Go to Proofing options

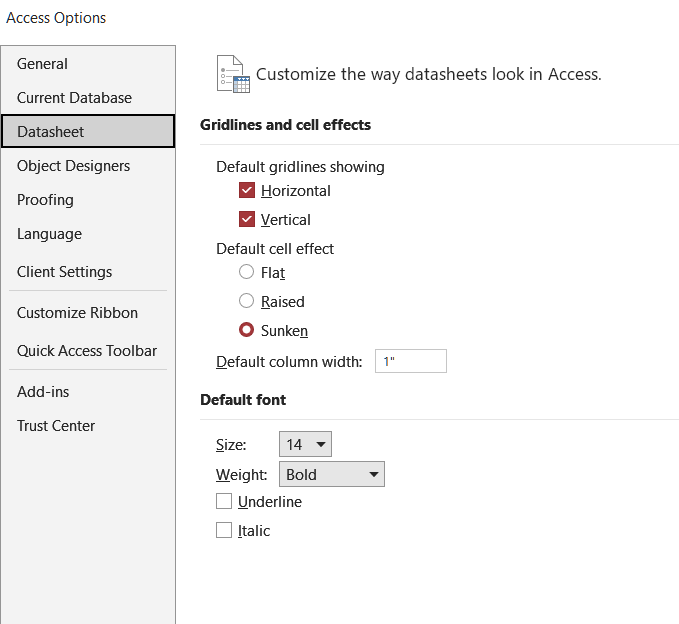click(x=88, y=200)
